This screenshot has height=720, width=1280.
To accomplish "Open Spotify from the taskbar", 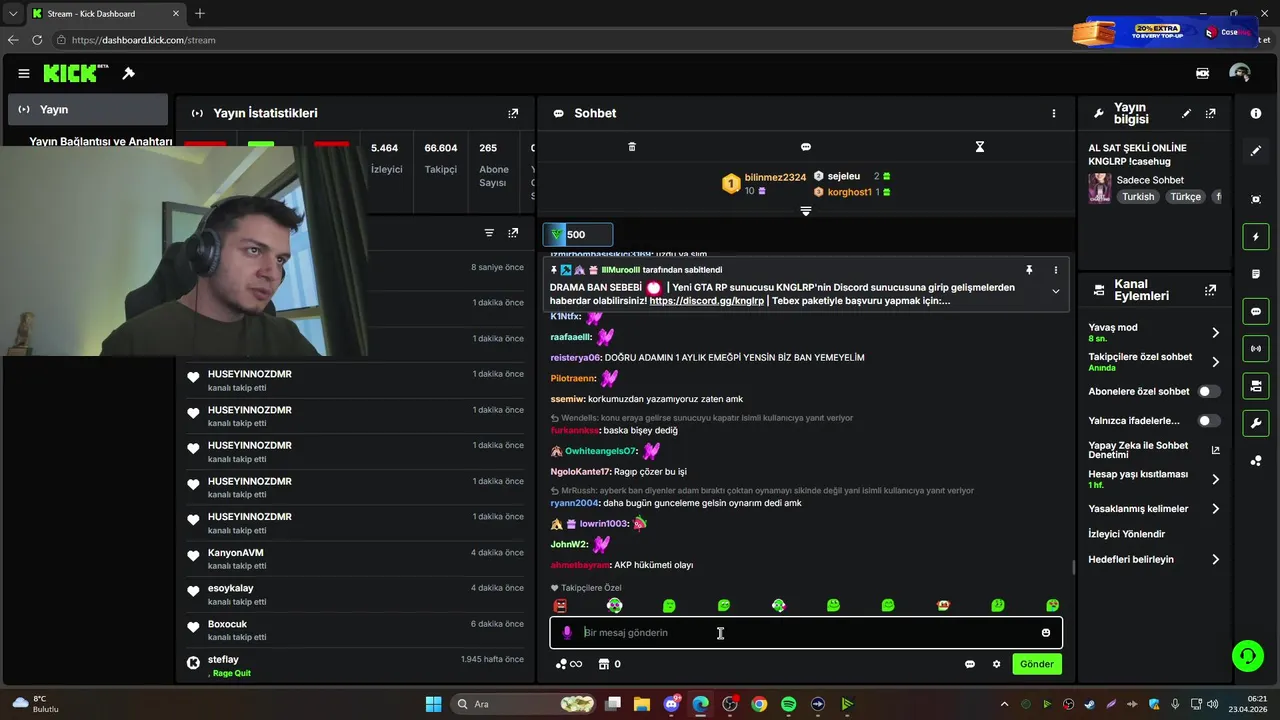I will (x=788, y=704).
